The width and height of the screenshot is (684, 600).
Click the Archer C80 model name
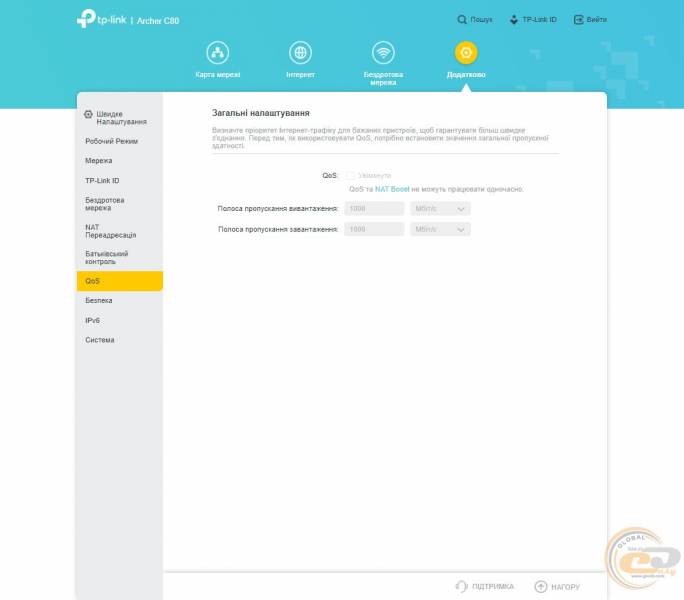158,21
